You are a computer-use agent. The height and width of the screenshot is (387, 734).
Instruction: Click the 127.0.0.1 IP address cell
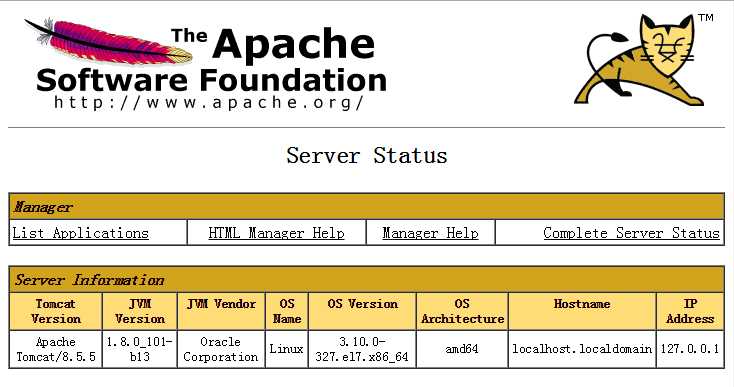(690, 349)
